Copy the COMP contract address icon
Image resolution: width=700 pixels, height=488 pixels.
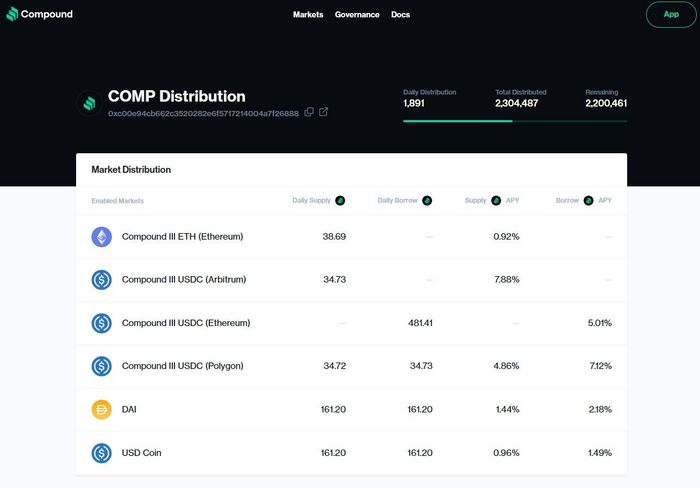pos(309,112)
